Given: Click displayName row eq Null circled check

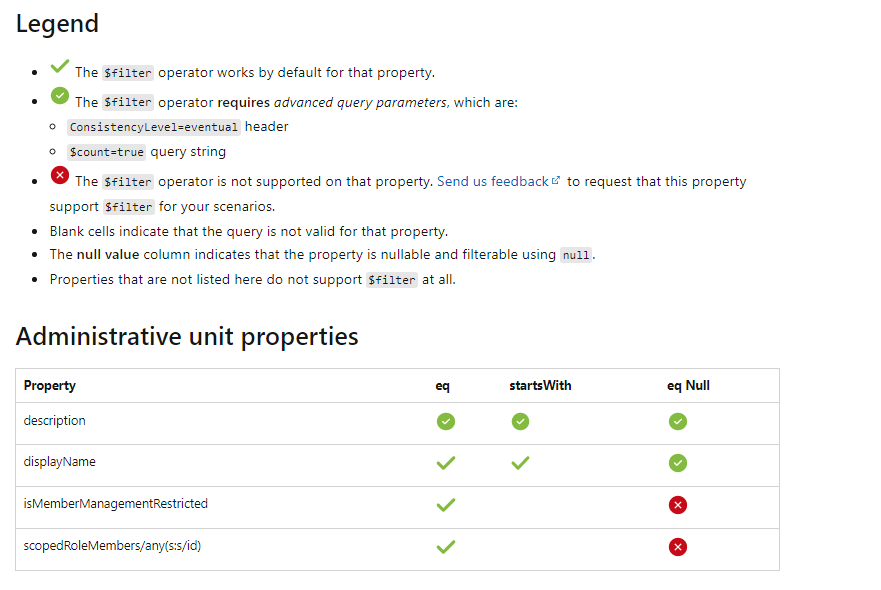Looking at the screenshot, I should tap(678, 463).
